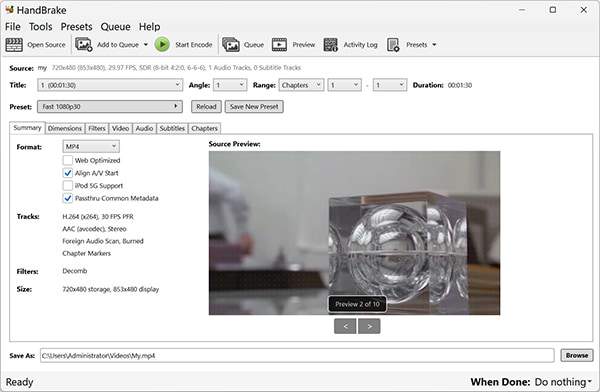Open the Fast 1080p30 preset selector
This screenshot has width=600, height=392.
click(x=110, y=106)
